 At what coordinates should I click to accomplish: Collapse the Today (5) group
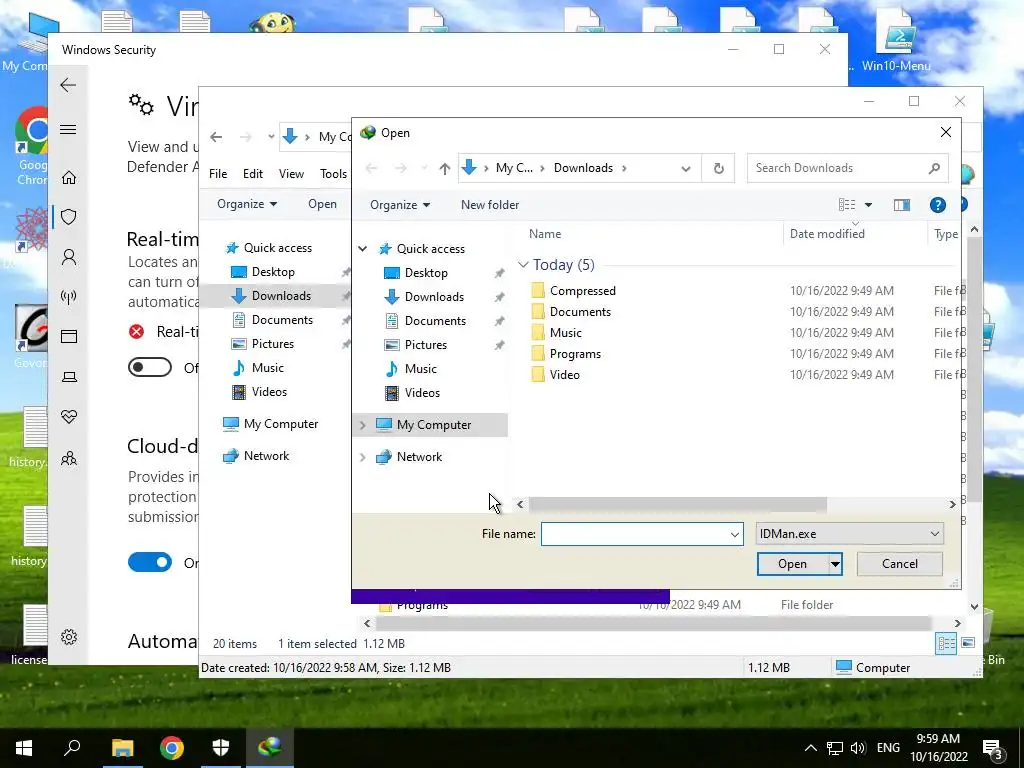pyautogui.click(x=522, y=264)
